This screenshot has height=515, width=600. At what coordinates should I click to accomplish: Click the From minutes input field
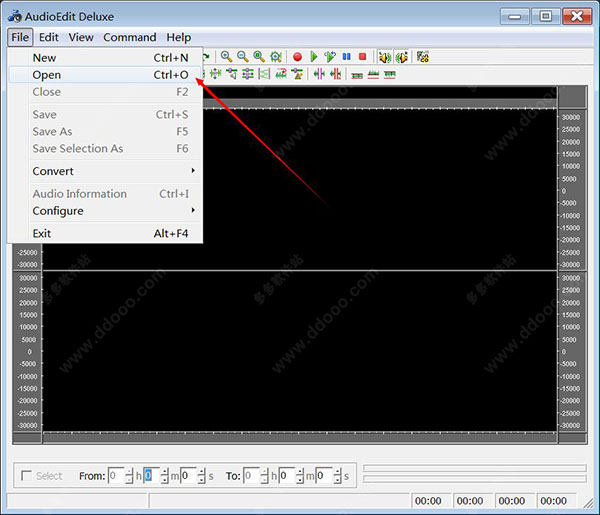[x=152, y=476]
